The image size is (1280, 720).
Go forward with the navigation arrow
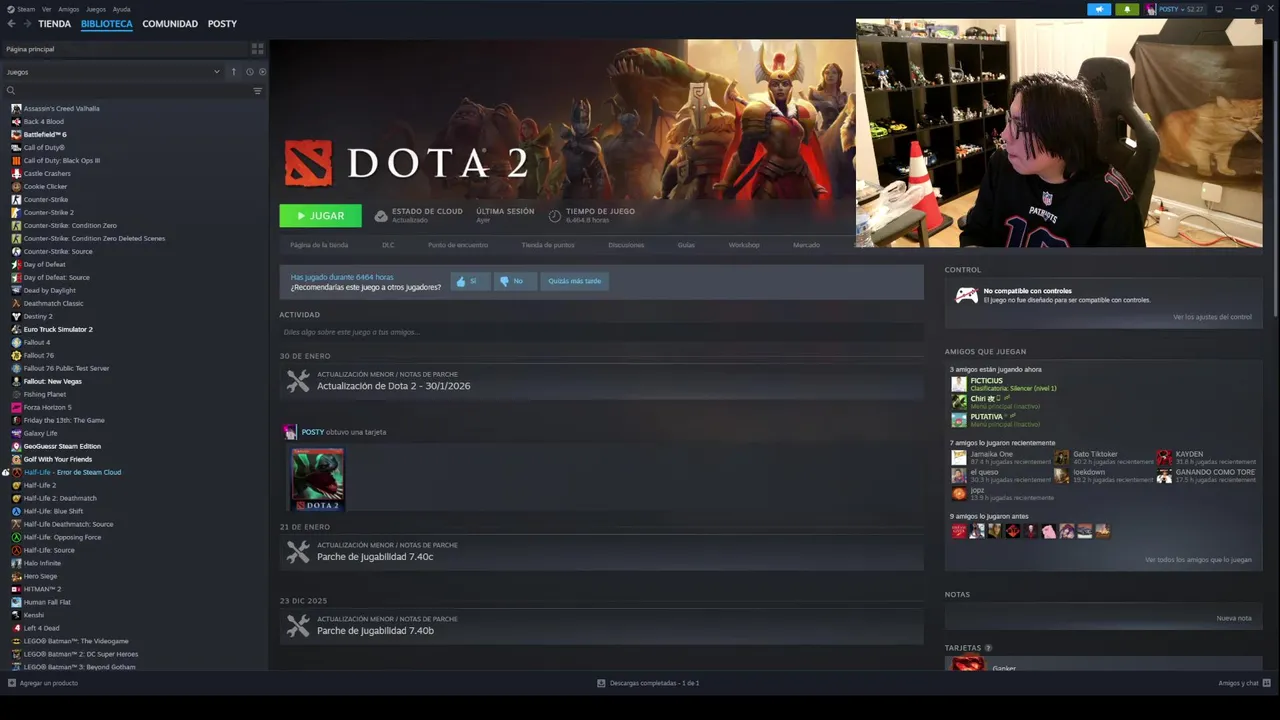click(x=26, y=24)
